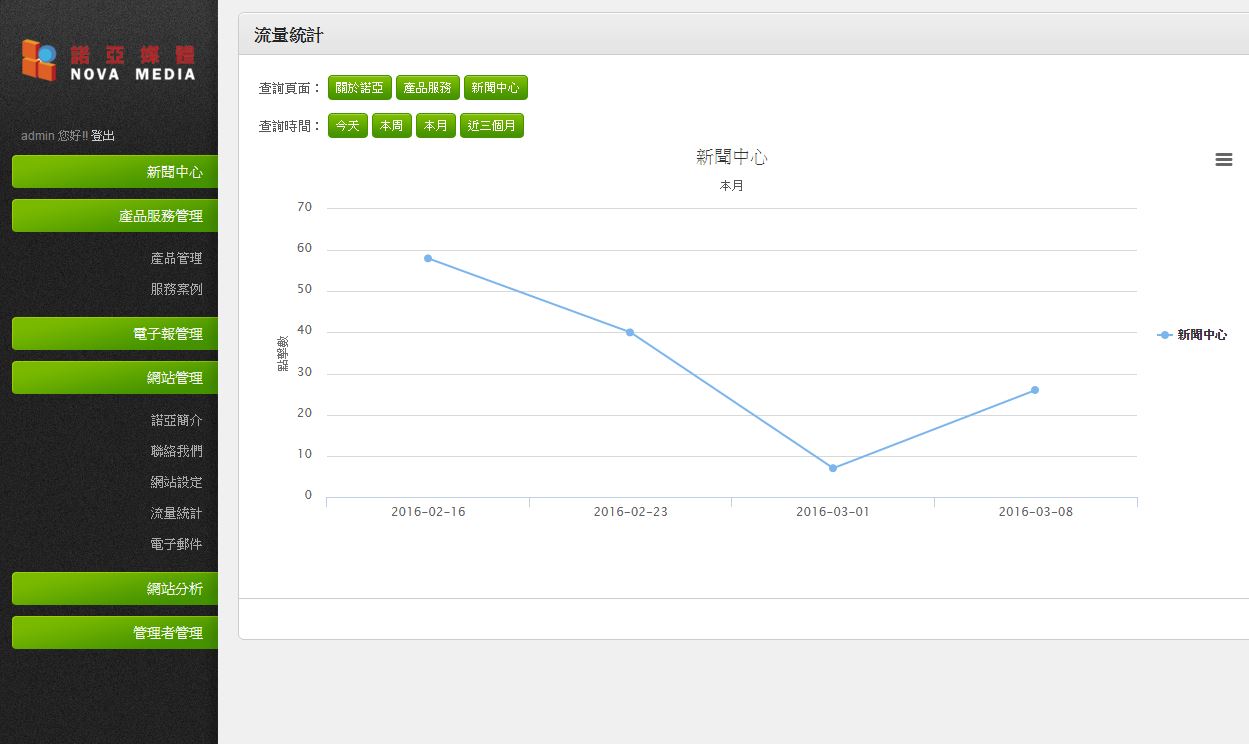Click the 2016-03-01 data point

pyautogui.click(x=832, y=468)
